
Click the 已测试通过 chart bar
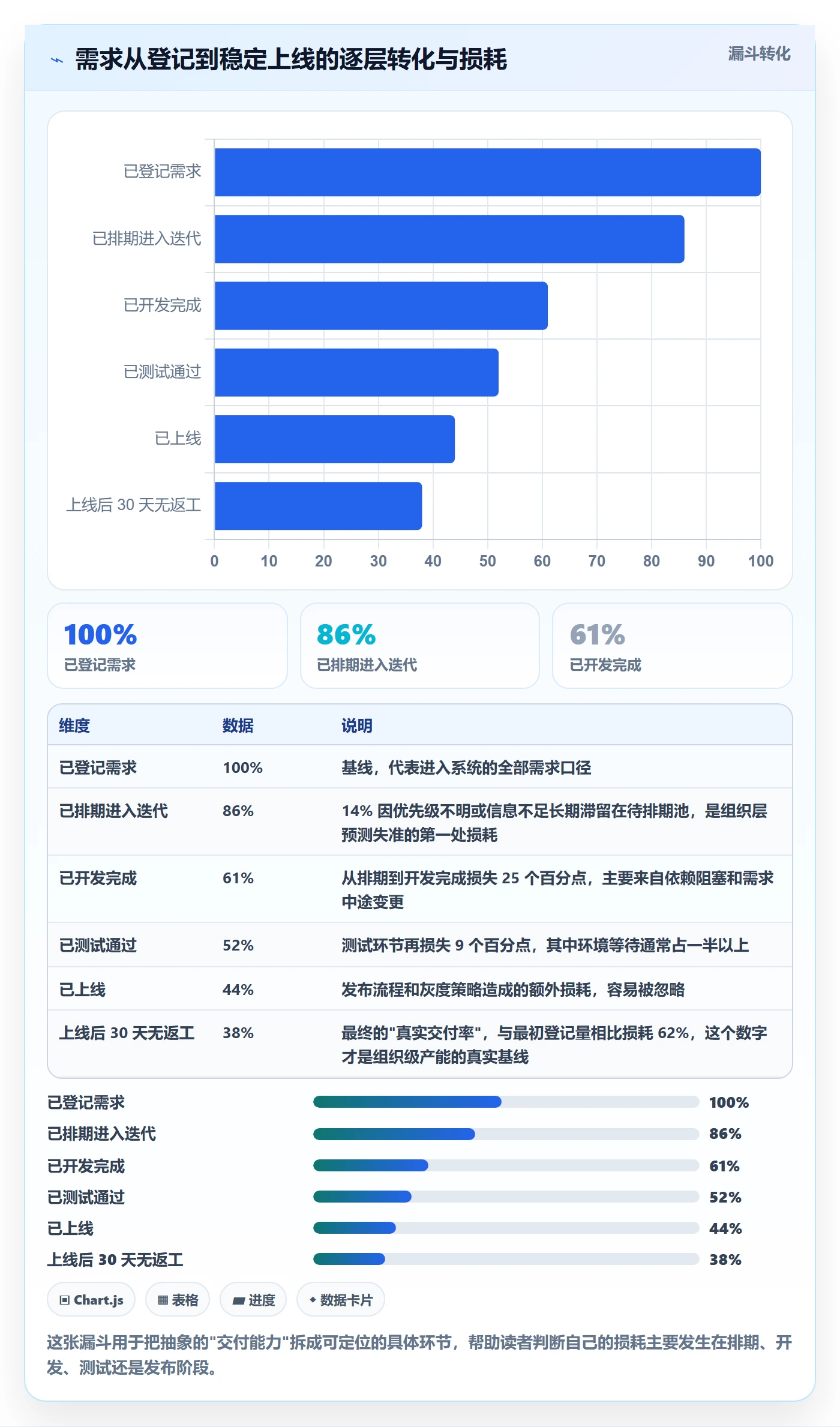356,372
